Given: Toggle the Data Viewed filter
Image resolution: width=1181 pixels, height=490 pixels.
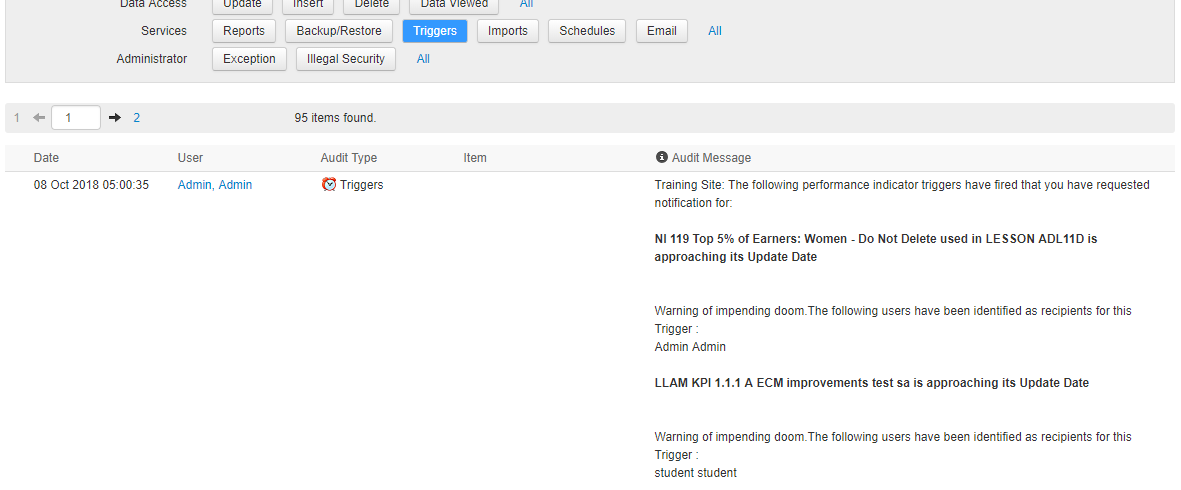Looking at the screenshot, I should point(454,5).
